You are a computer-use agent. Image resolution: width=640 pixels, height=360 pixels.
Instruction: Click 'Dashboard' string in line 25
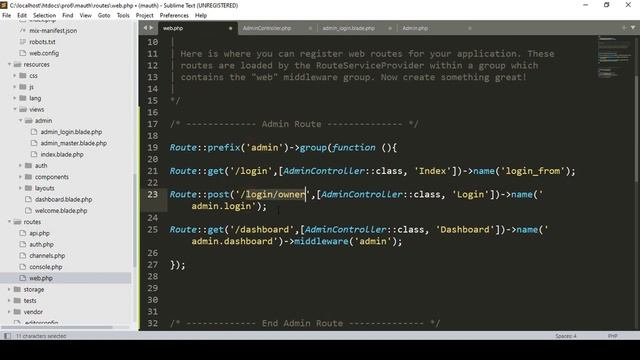tap(465, 229)
